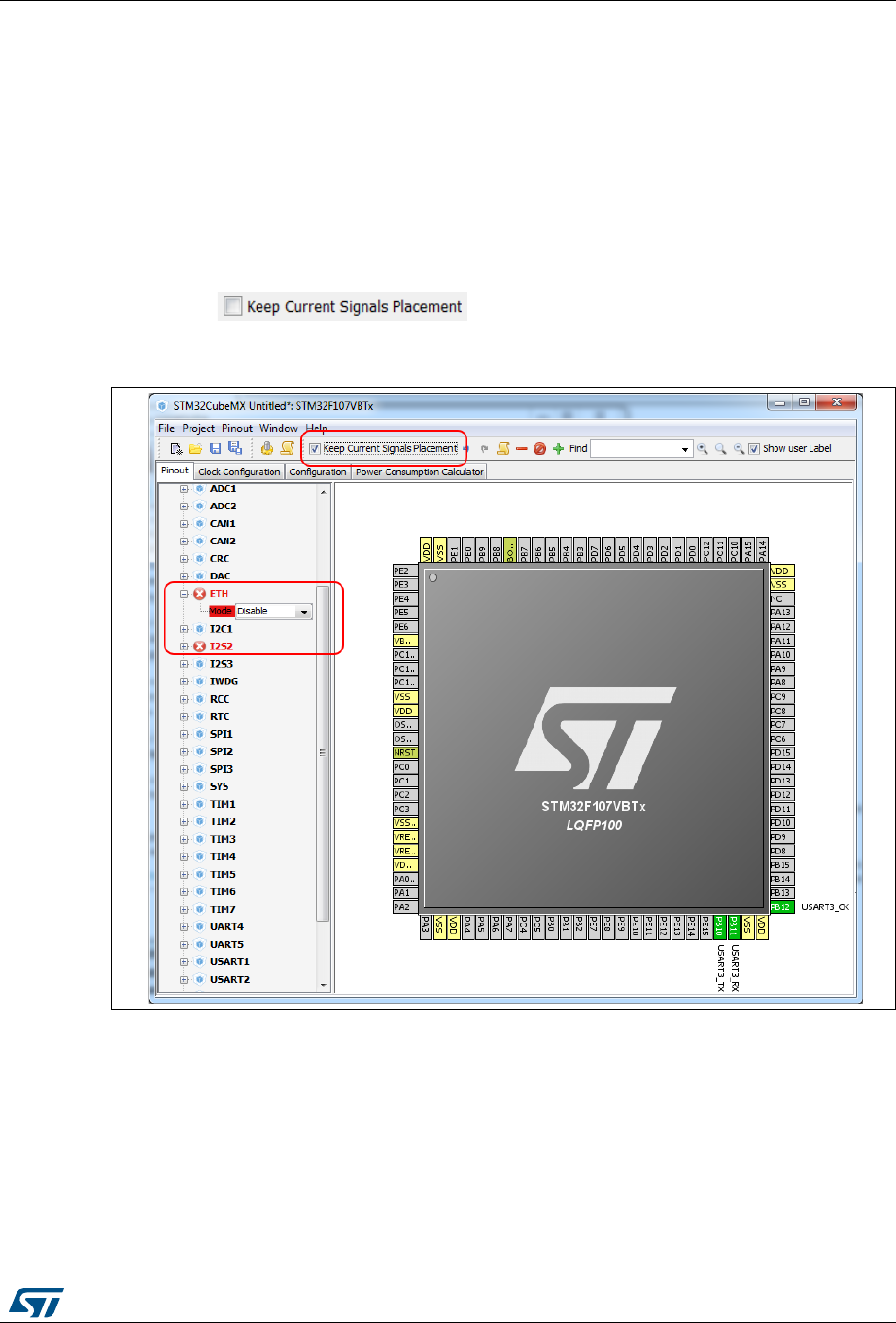Click the Generate Code toolbar icon

click(267, 449)
